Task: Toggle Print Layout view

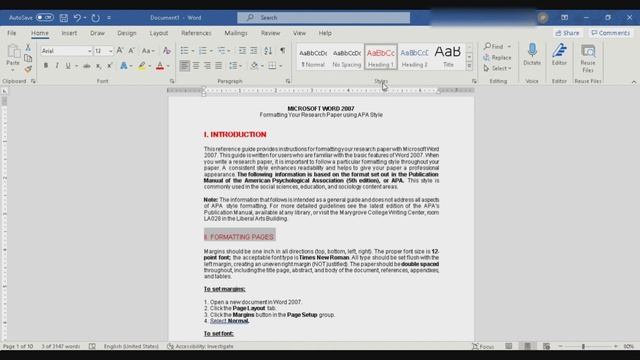Action: [527, 346]
